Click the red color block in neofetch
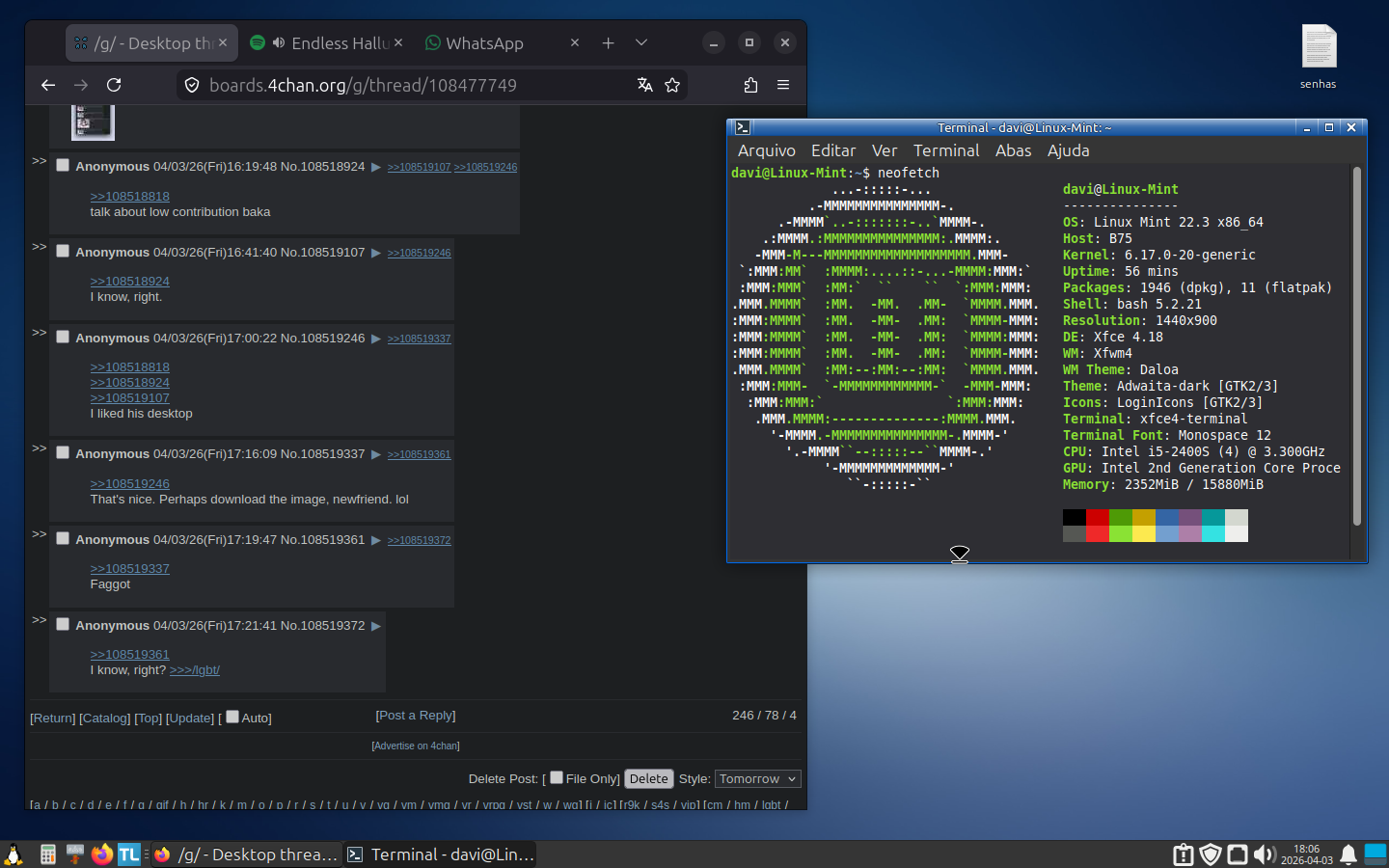The width and height of the screenshot is (1389, 868). 1097,518
